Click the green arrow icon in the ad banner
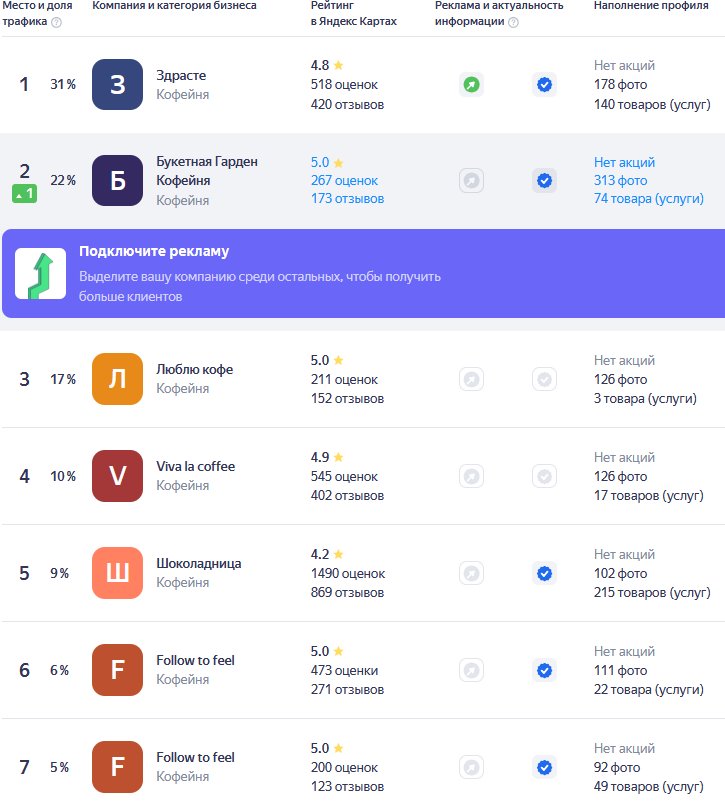Screen dimensions: 725x809 [41, 274]
